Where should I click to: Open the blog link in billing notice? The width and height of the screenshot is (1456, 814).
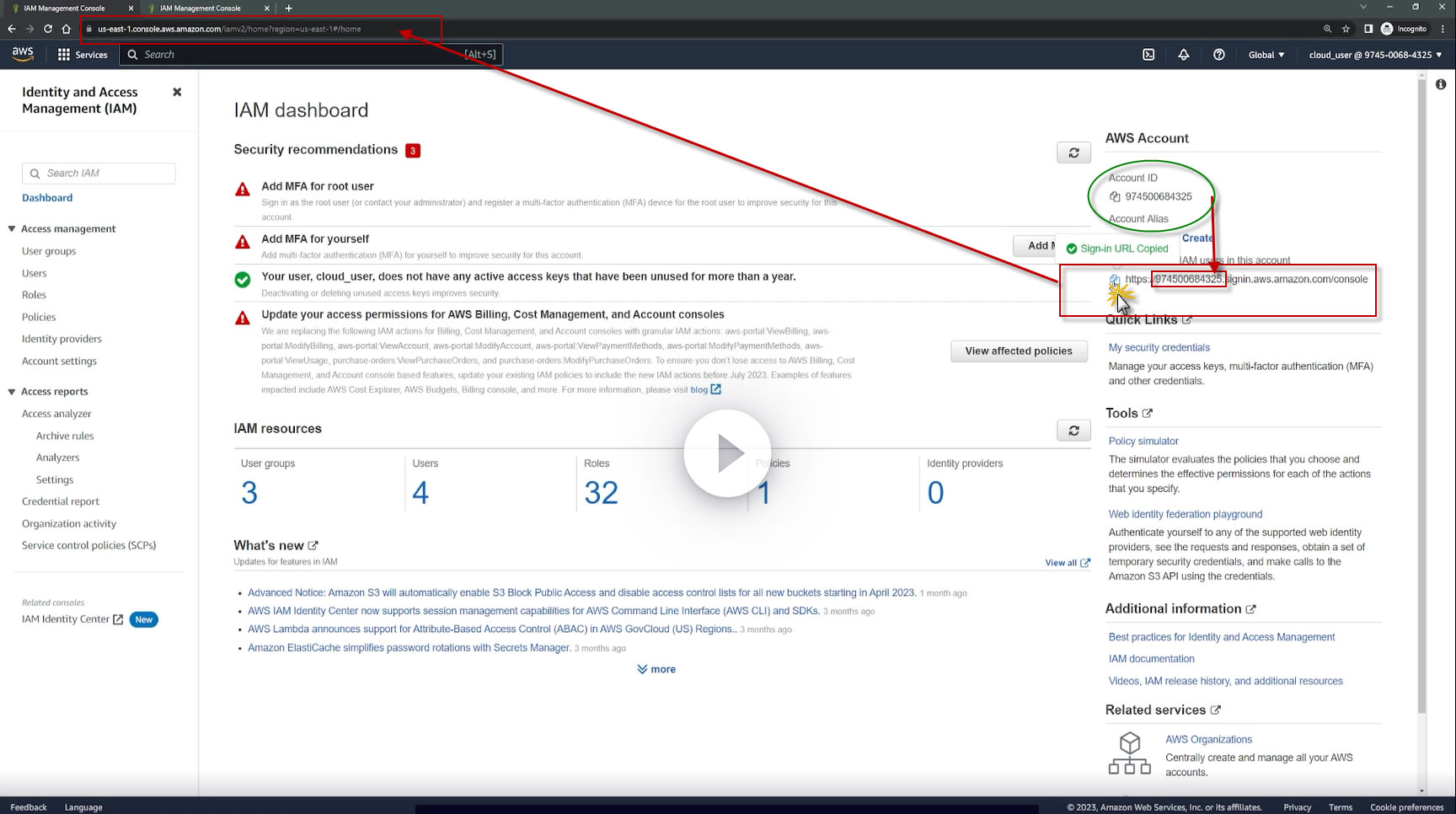(x=705, y=389)
